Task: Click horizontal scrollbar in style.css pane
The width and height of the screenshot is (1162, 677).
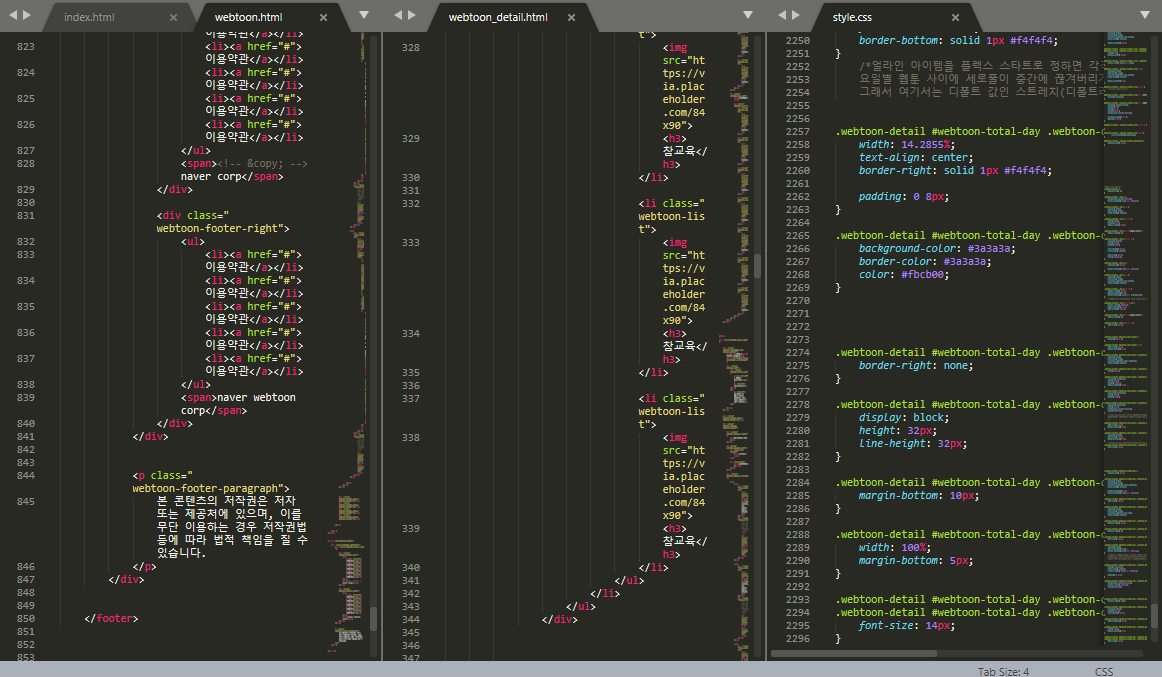Action: tap(854, 653)
